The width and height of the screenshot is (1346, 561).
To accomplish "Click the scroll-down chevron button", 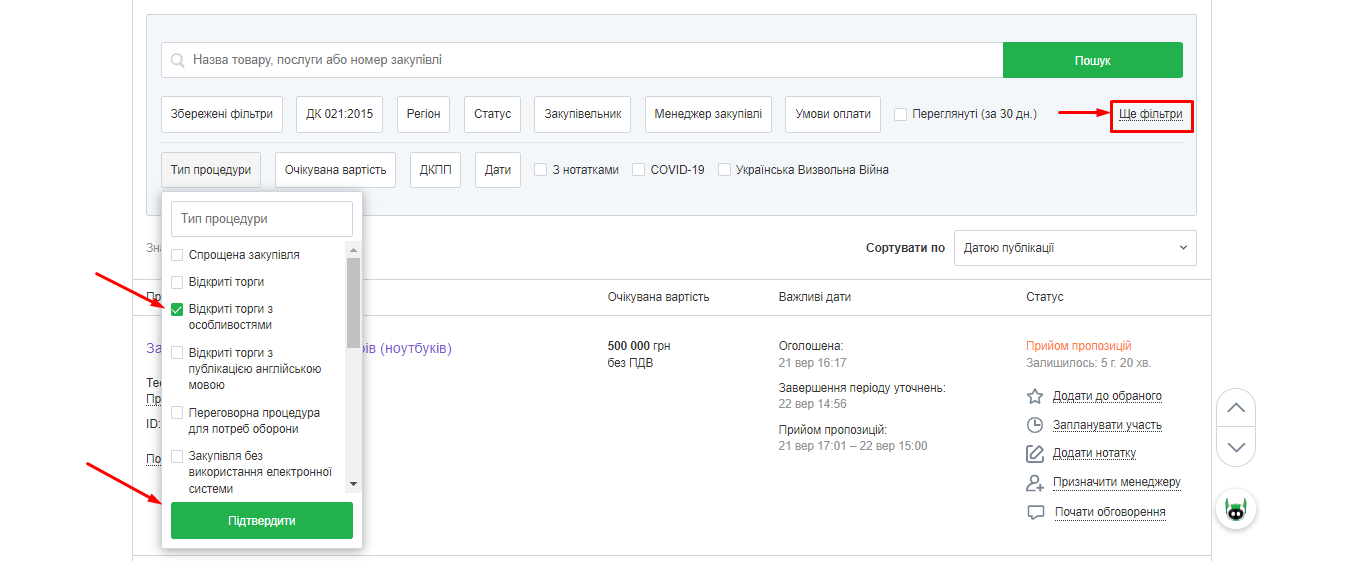I will pyautogui.click(x=1236, y=447).
